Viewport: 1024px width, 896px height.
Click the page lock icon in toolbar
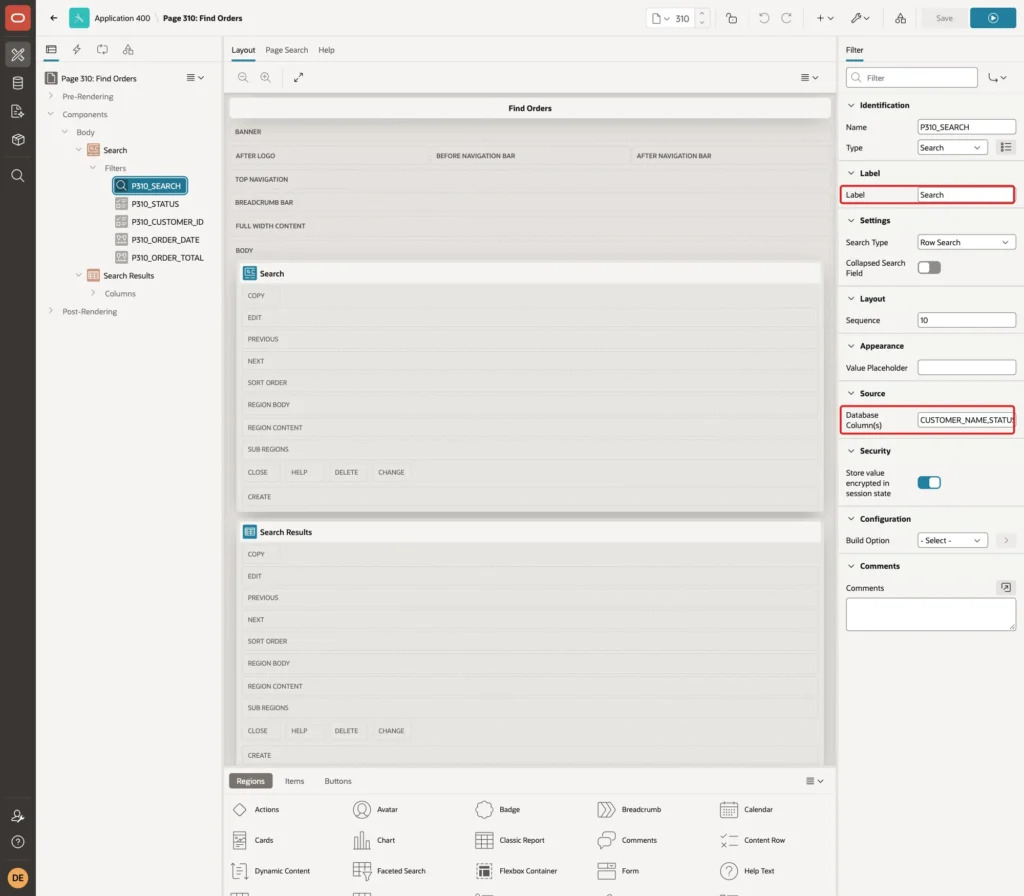731,18
